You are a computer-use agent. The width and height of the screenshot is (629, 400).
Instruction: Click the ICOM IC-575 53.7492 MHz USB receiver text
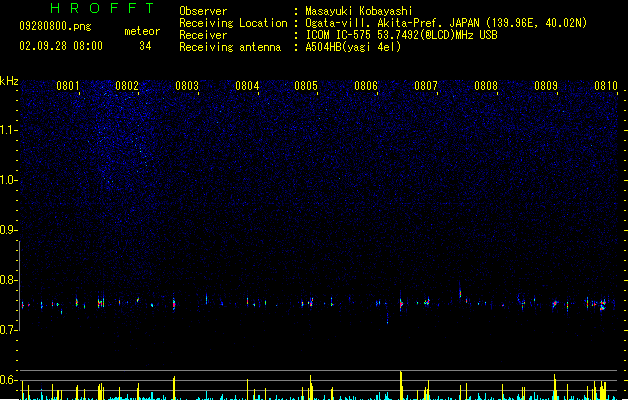tap(401, 35)
